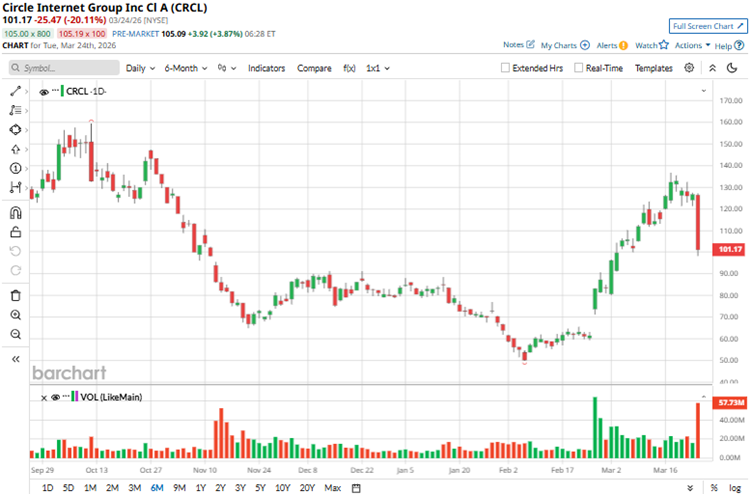The height and width of the screenshot is (494, 752).
Task: Open the Help link
Action: pyautogui.click(x=729, y=46)
